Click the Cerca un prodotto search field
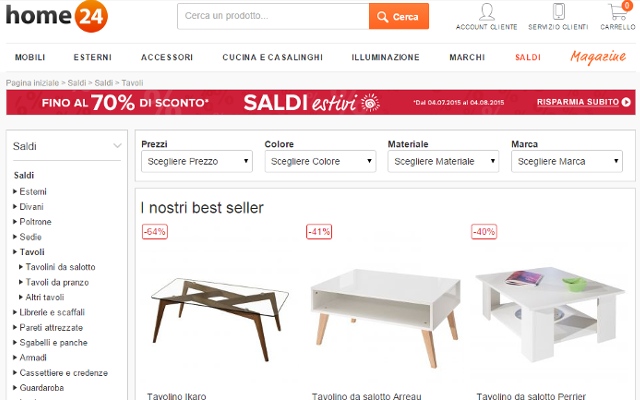The image size is (640, 400). 273,16
